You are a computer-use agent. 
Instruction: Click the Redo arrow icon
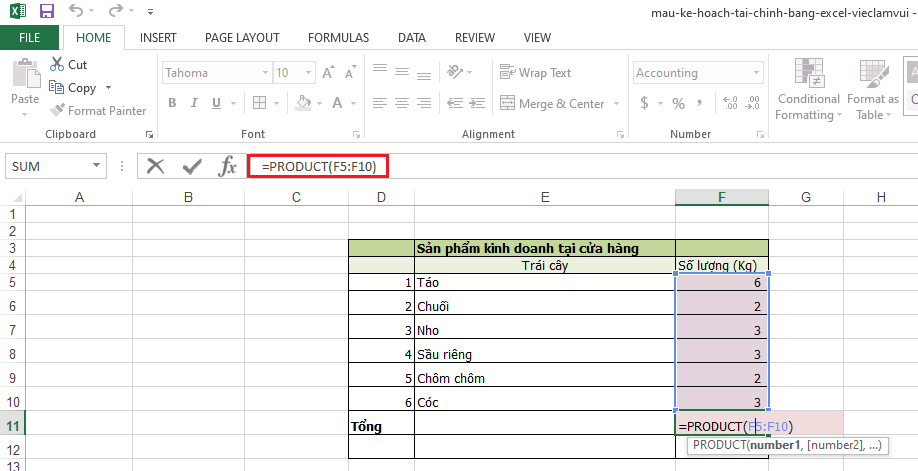(116, 10)
